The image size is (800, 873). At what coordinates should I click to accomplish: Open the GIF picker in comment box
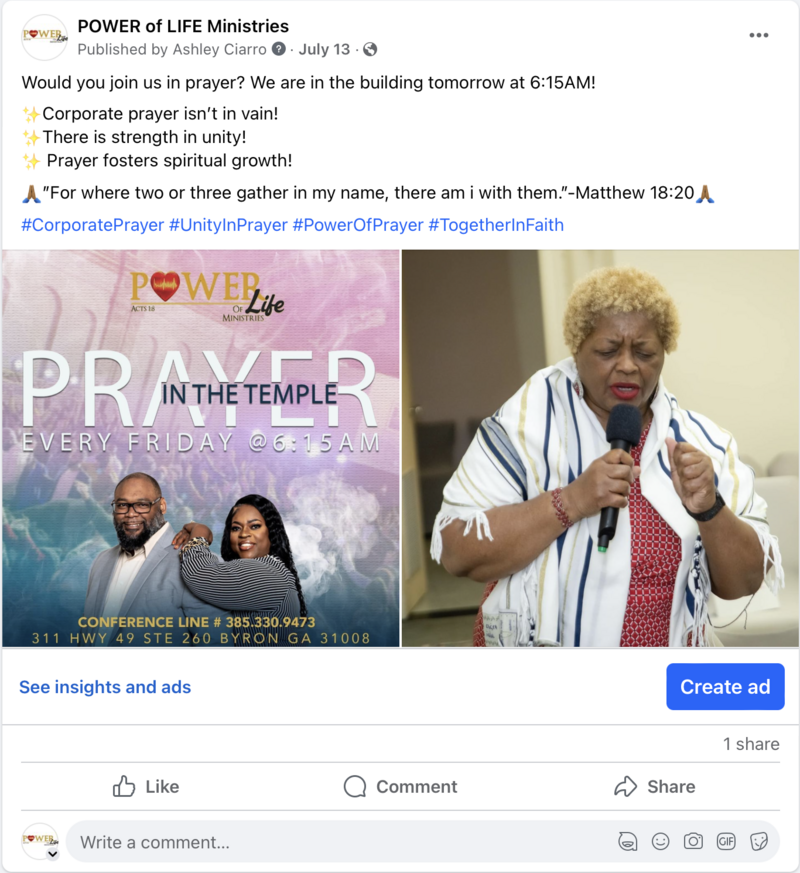pos(726,841)
